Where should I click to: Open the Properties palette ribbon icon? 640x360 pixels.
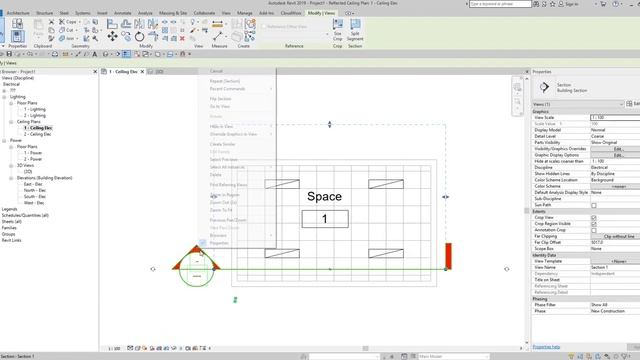17,37
